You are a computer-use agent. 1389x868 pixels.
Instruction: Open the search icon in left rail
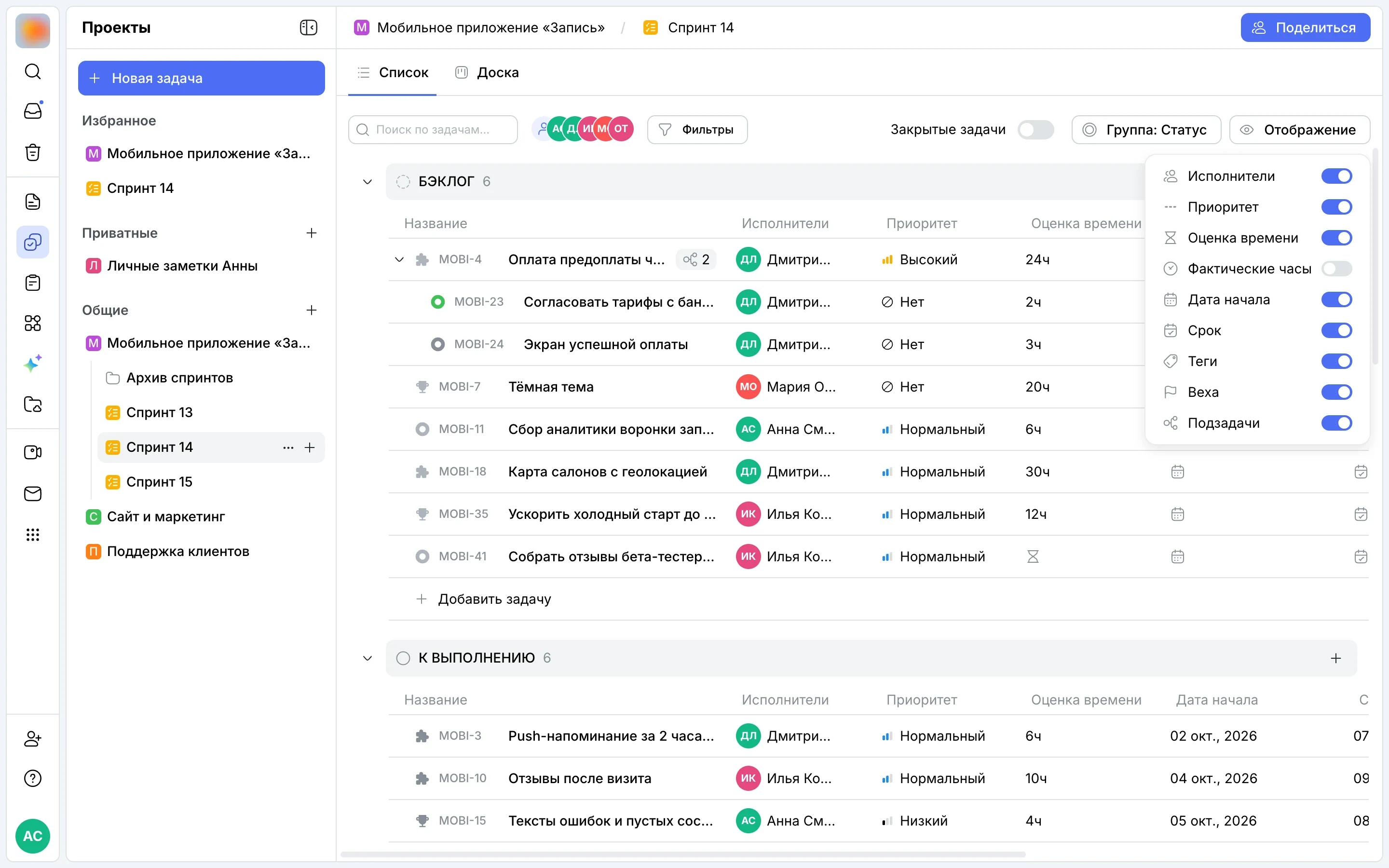click(x=33, y=71)
